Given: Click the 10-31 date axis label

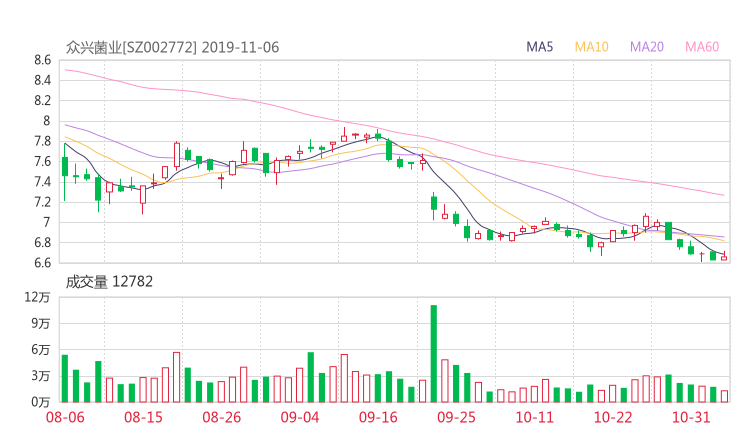Looking at the screenshot, I should (691, 417).
